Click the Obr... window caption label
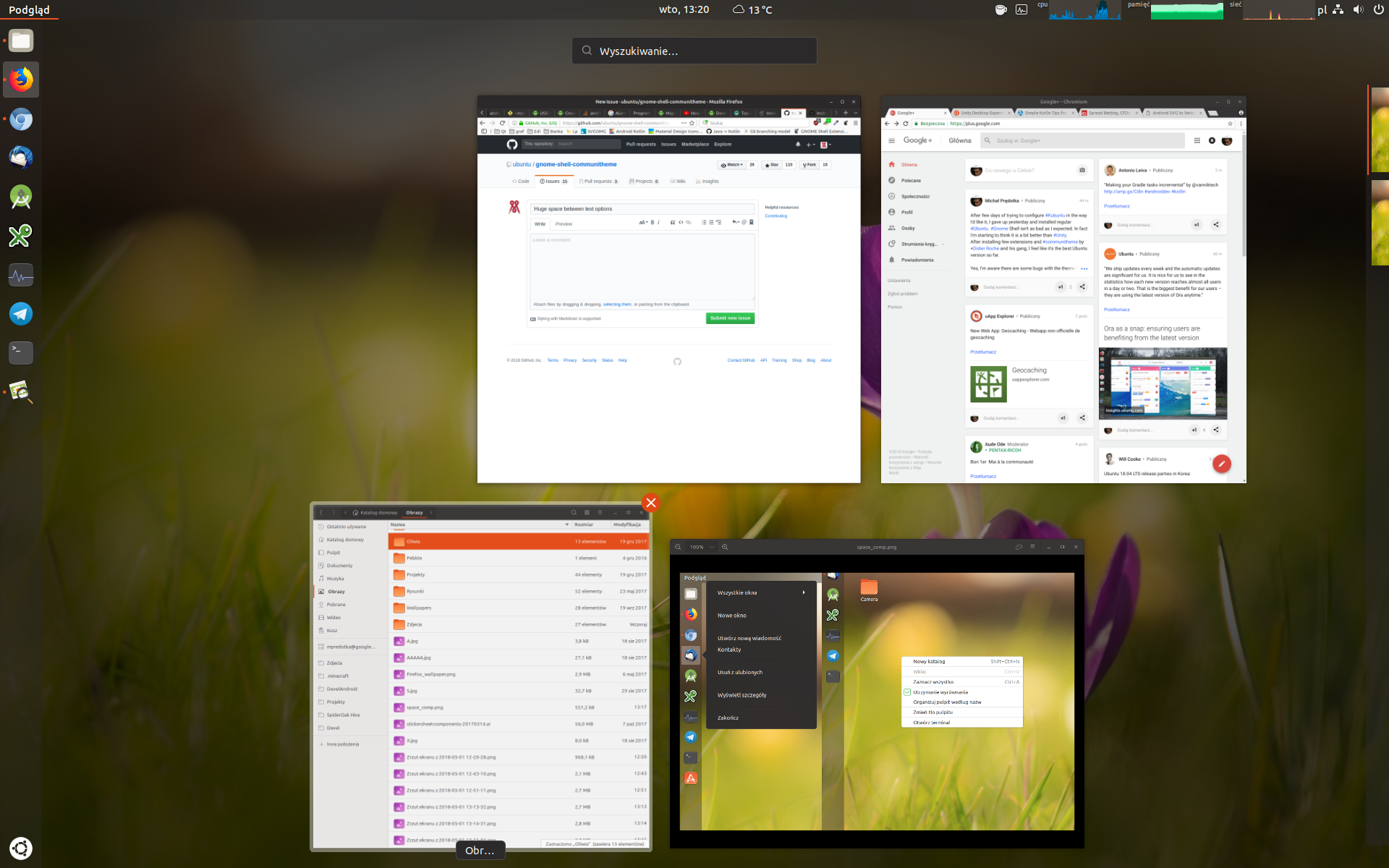Screen dimensions: 1389x868 pyautogui.click(x=480, y=851)
